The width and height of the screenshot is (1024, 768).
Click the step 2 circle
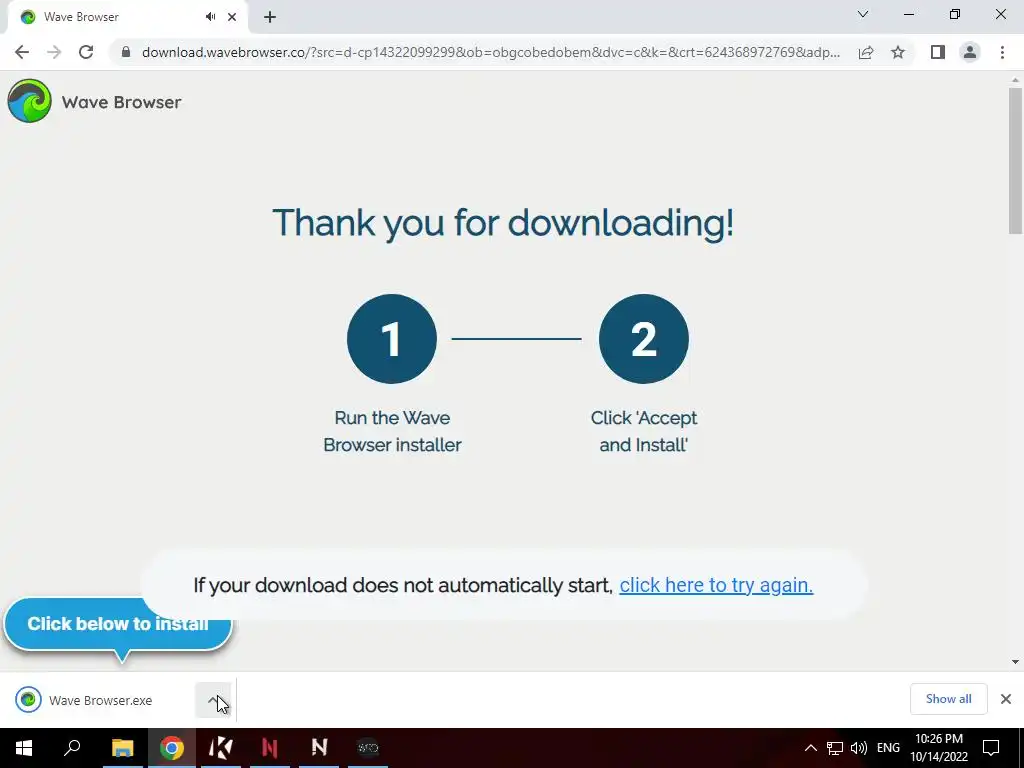[x=643, y=339]
